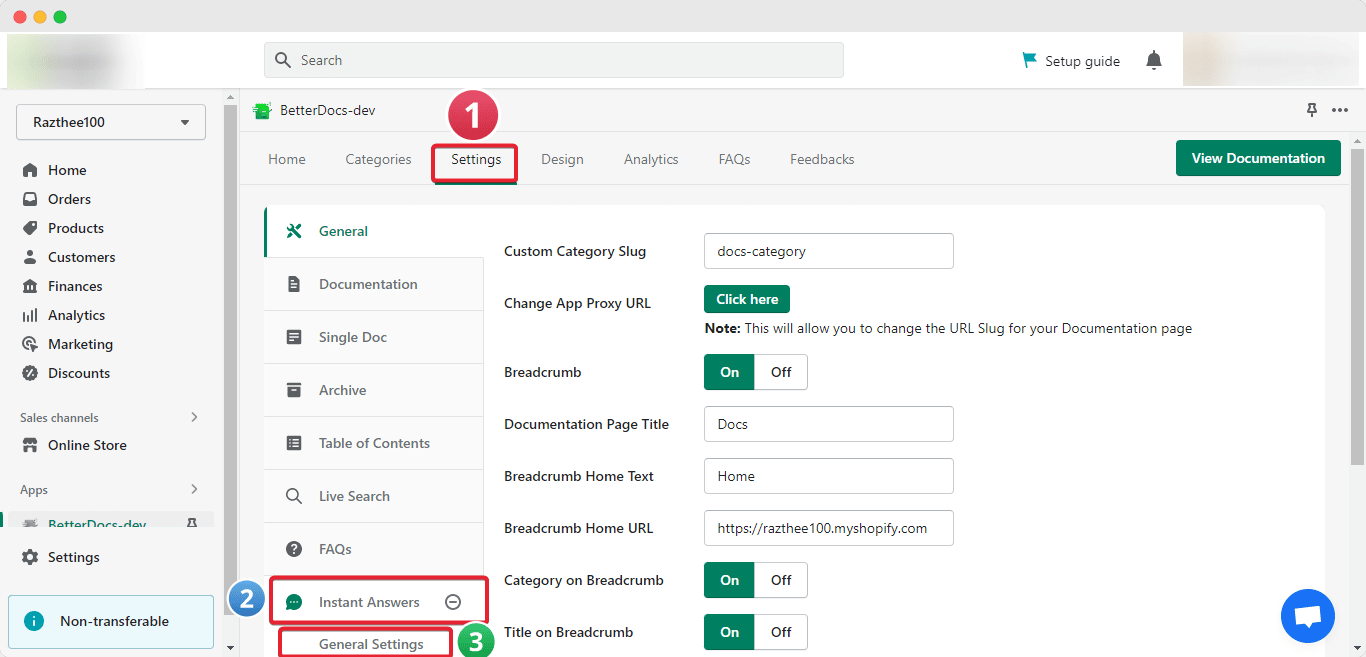
Task: Click the Archive box icon
Action: pos(294,390)
